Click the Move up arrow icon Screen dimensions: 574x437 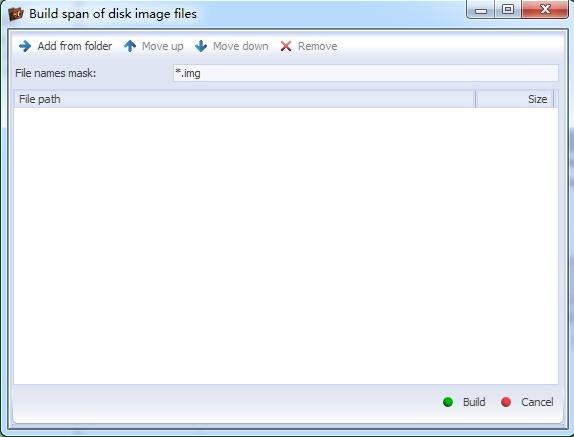pos(130,46)
